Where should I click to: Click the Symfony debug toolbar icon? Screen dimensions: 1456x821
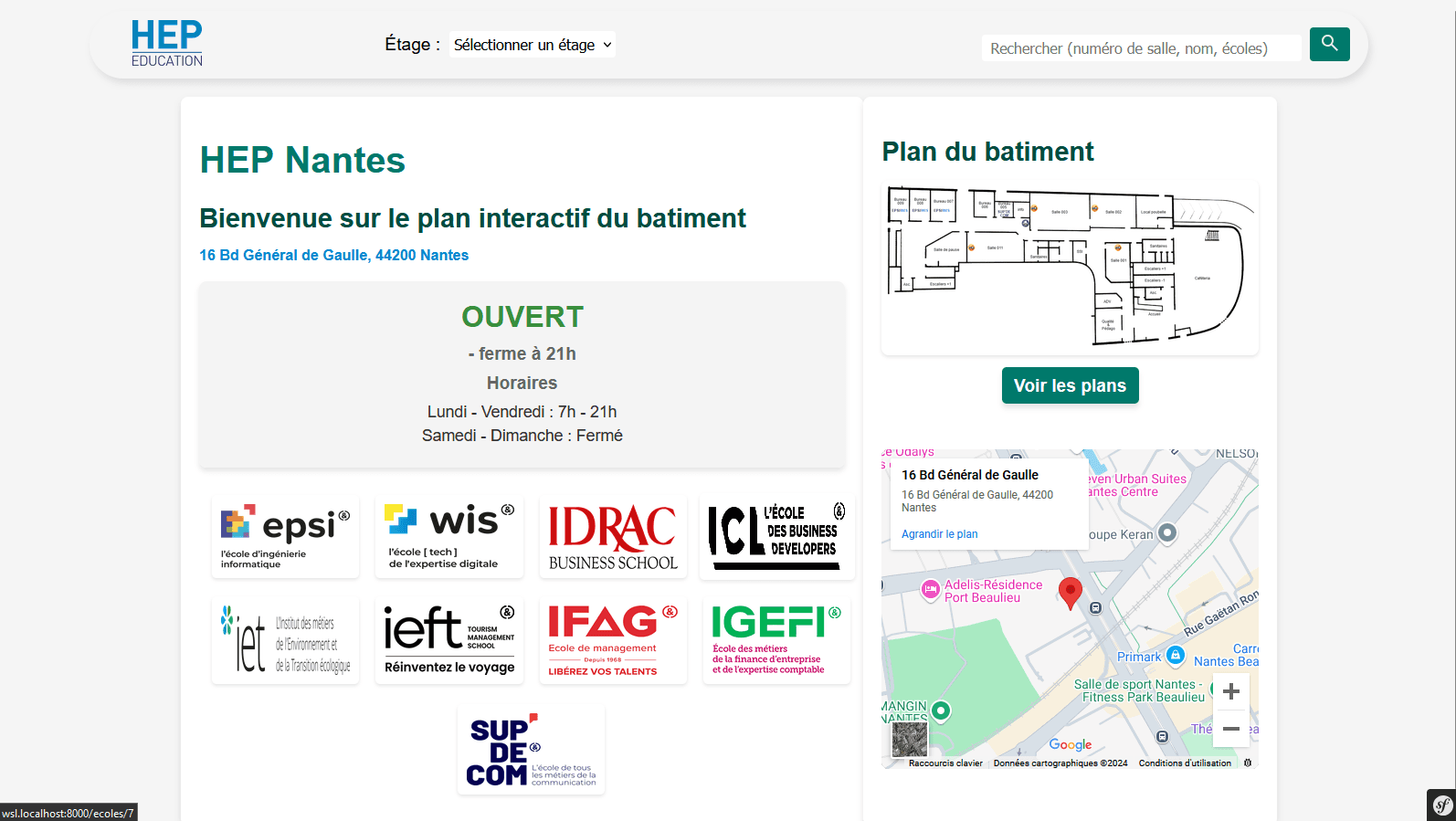[x=1442, y=805]
